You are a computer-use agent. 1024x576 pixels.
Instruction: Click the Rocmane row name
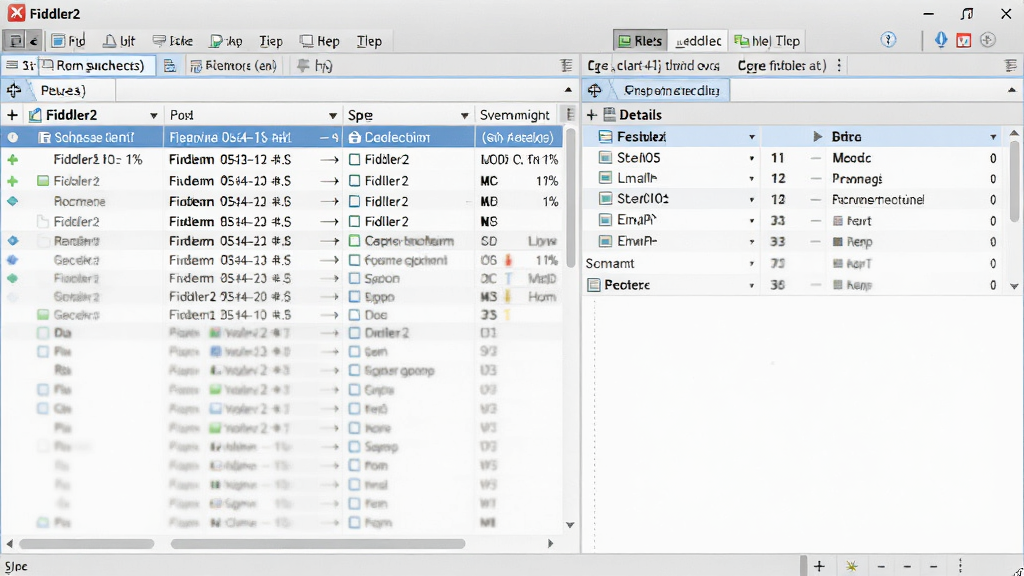click(x=79, y=201)
